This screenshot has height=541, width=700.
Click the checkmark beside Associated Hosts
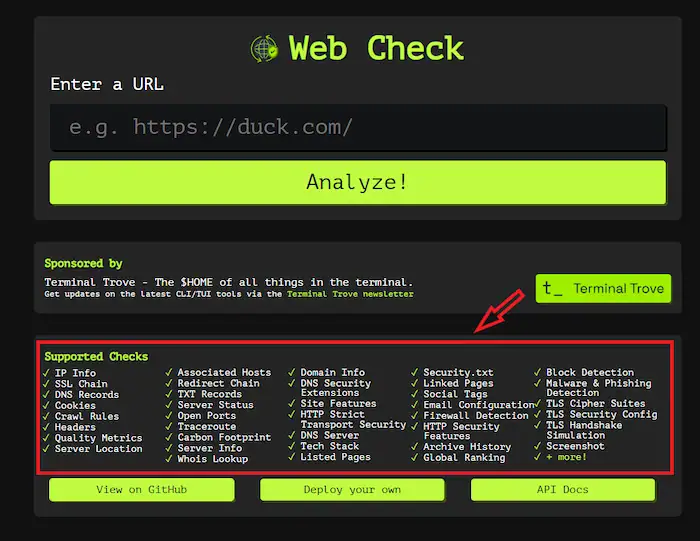pyautogui.click(x=169, y=373)
